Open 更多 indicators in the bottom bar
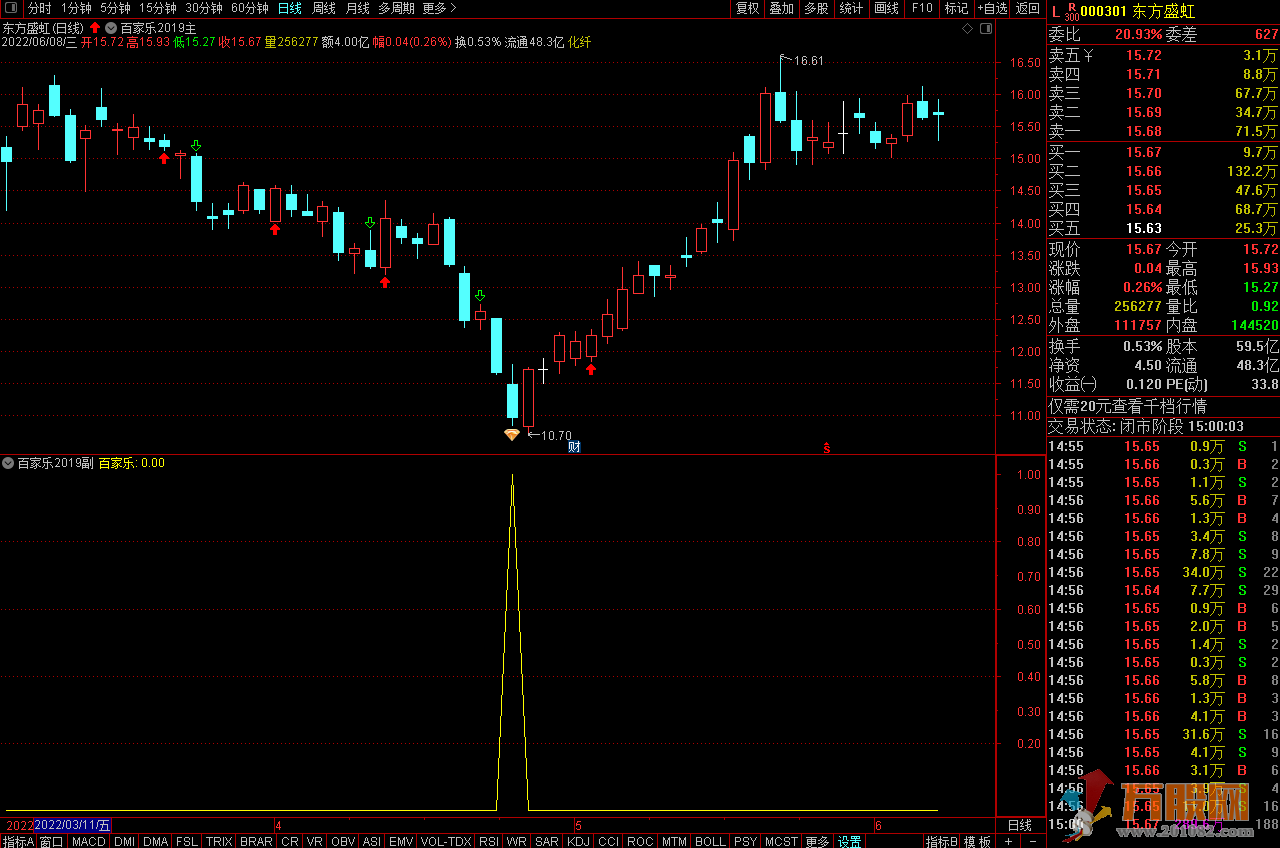 point(817,841)
